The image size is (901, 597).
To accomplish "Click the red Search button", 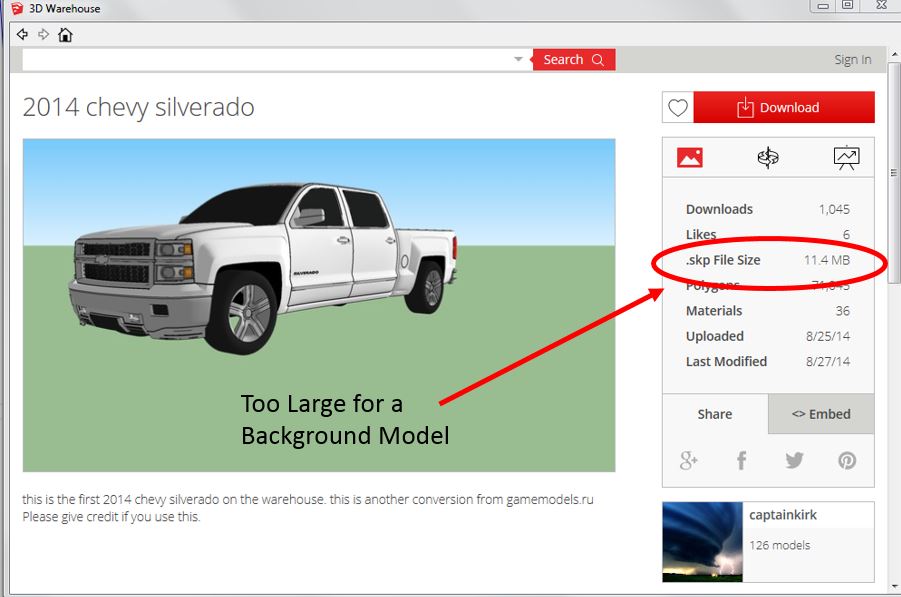I will (574, 60).
